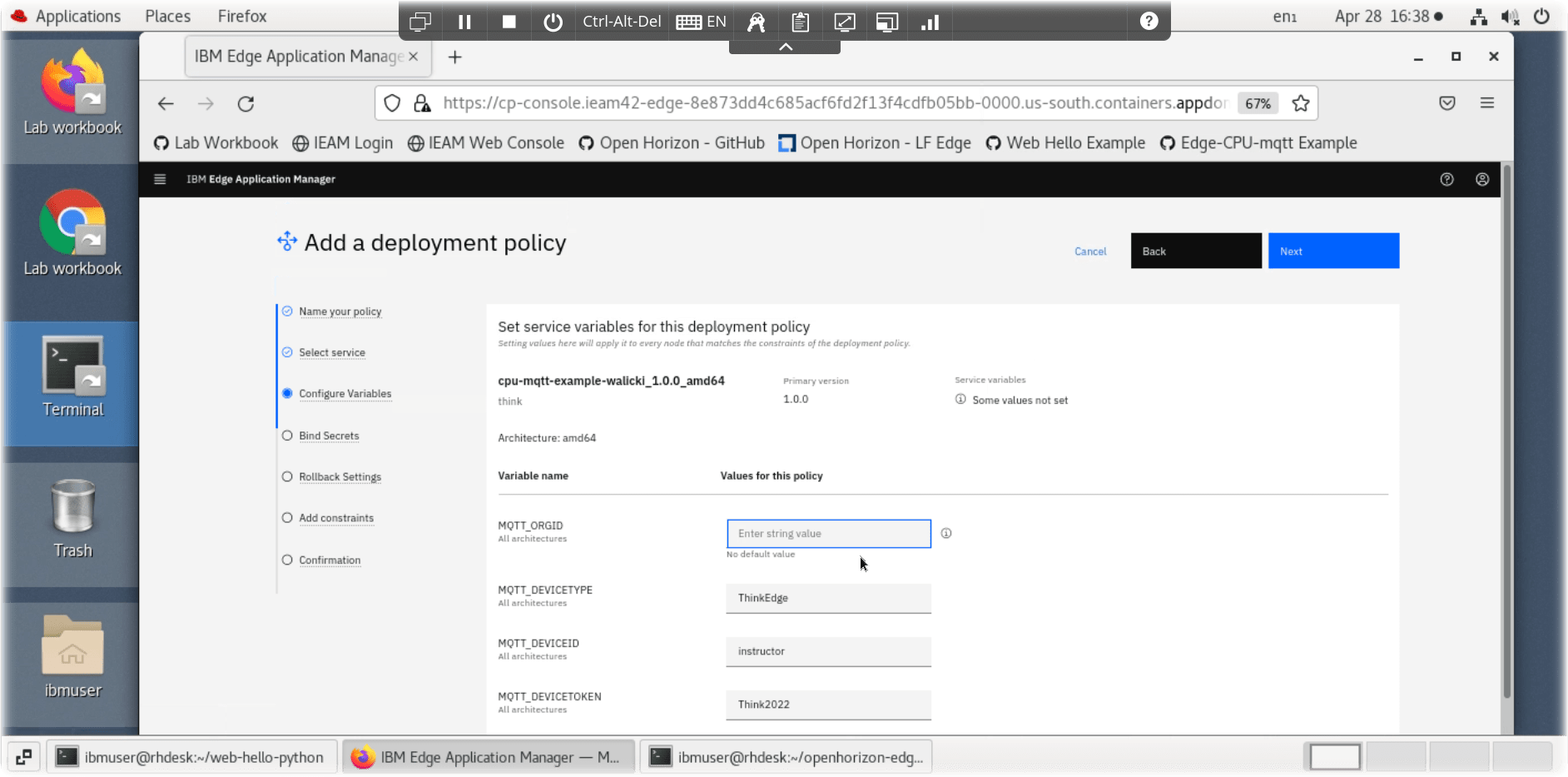The height and width of the screenshot is (777, 1568).
Task: Pause the remote session from toolbar
Action: click(464, 22)
